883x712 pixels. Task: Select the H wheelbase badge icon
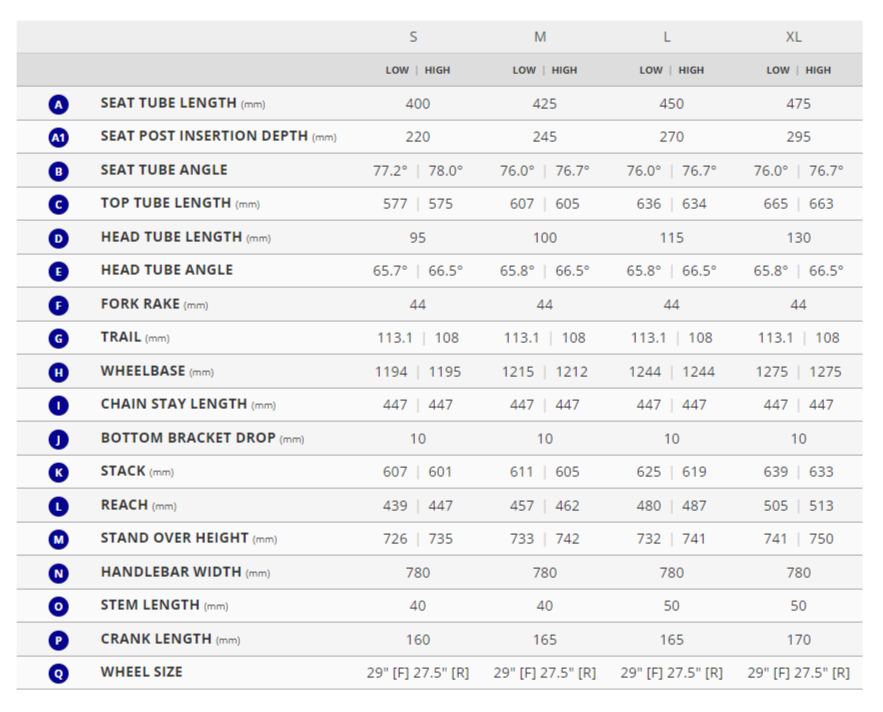coord(59,372)
